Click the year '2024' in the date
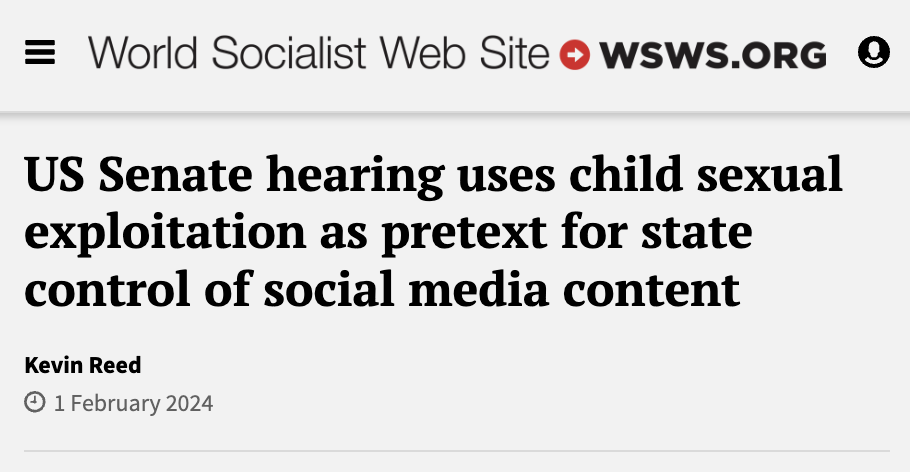The width and height of the screenshot is (910, 472). pyautogui.click(x=190, y=404)
